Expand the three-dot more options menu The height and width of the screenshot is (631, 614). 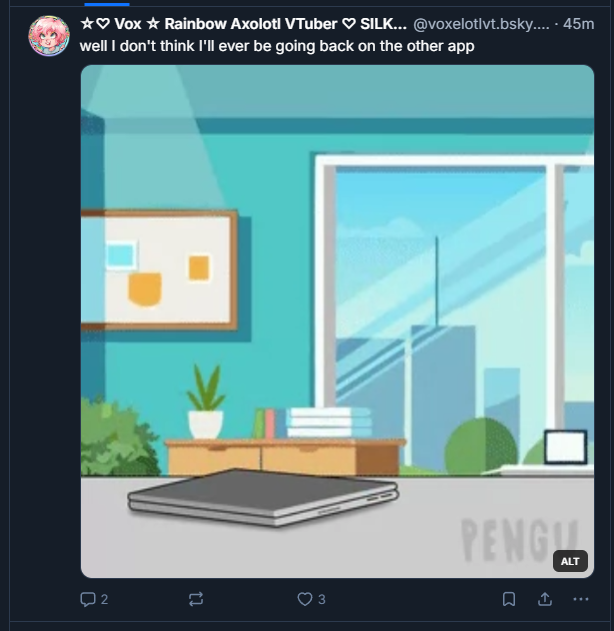click(581, 599)
